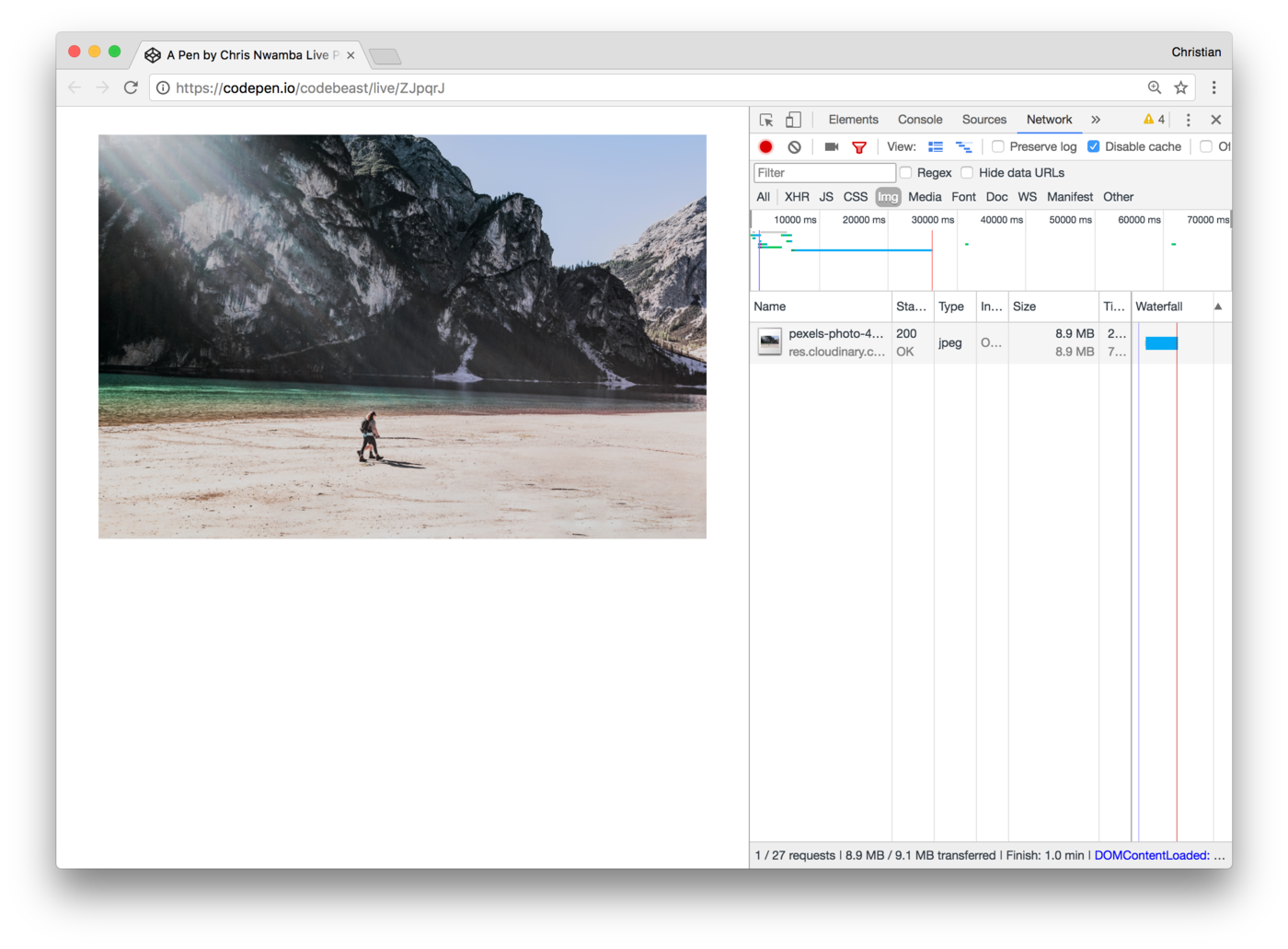Filter requests by CSS

pyautogui.click(x=856, y=197)
